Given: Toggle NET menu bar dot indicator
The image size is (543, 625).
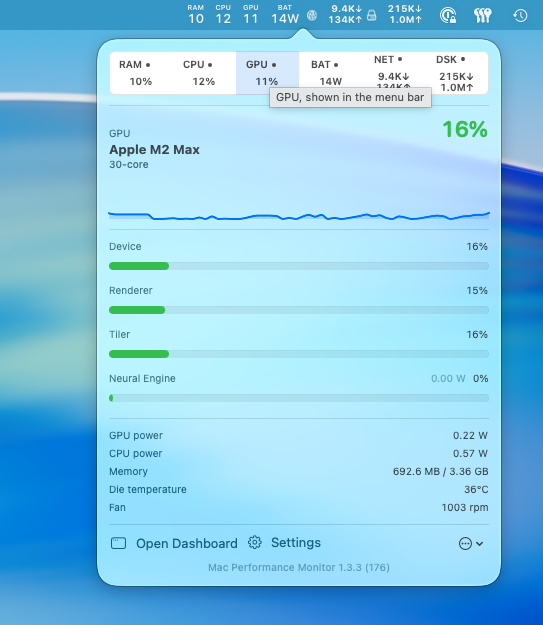Looking at the screenshot, I should pos(400,59).
